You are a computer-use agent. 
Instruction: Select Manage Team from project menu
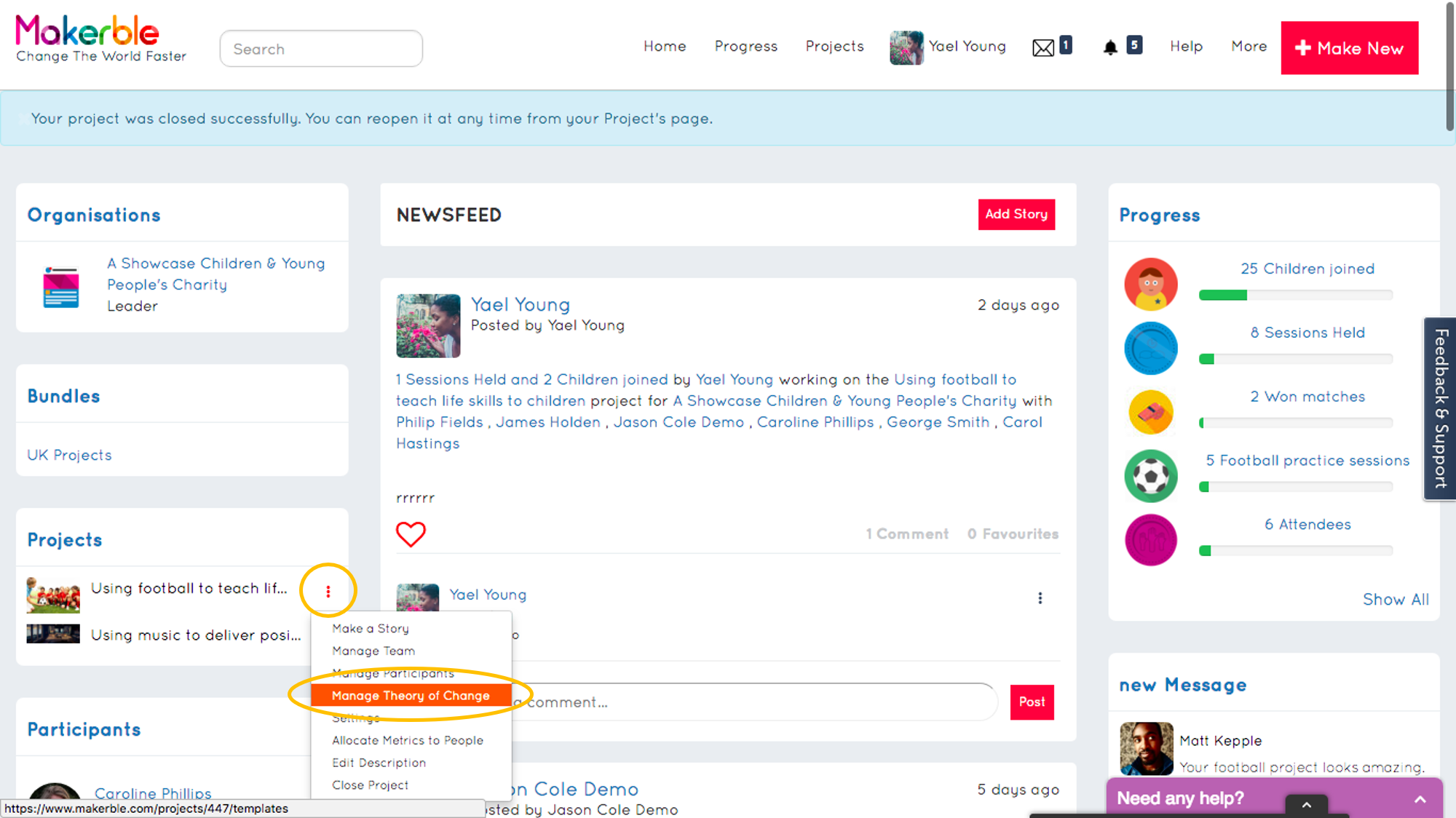pyautogui.click(x=373, y=651)
